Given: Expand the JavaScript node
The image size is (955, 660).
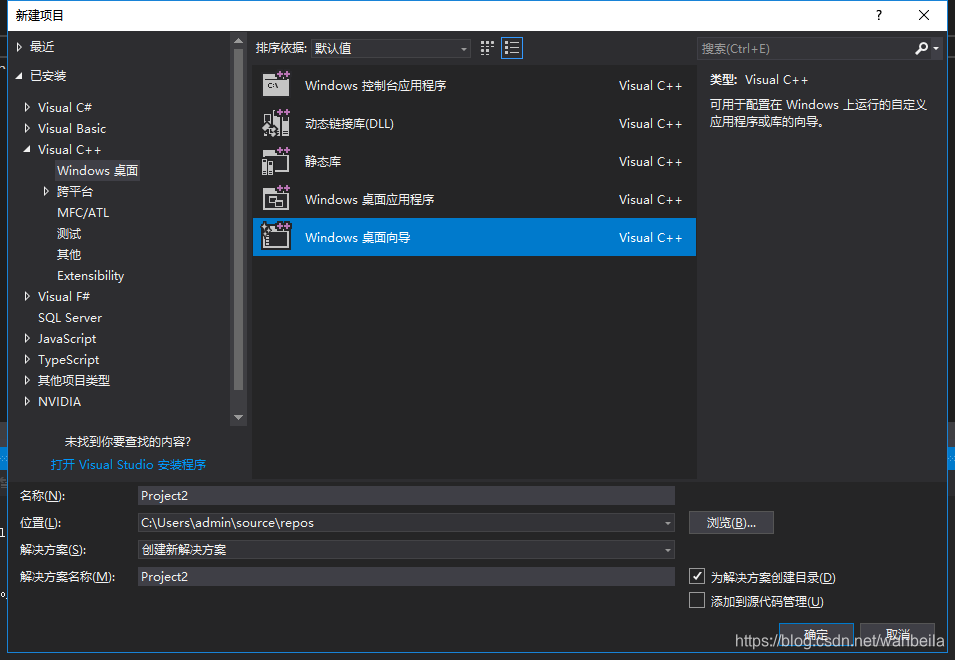Looking at the screenshot, I should [27, 338].
